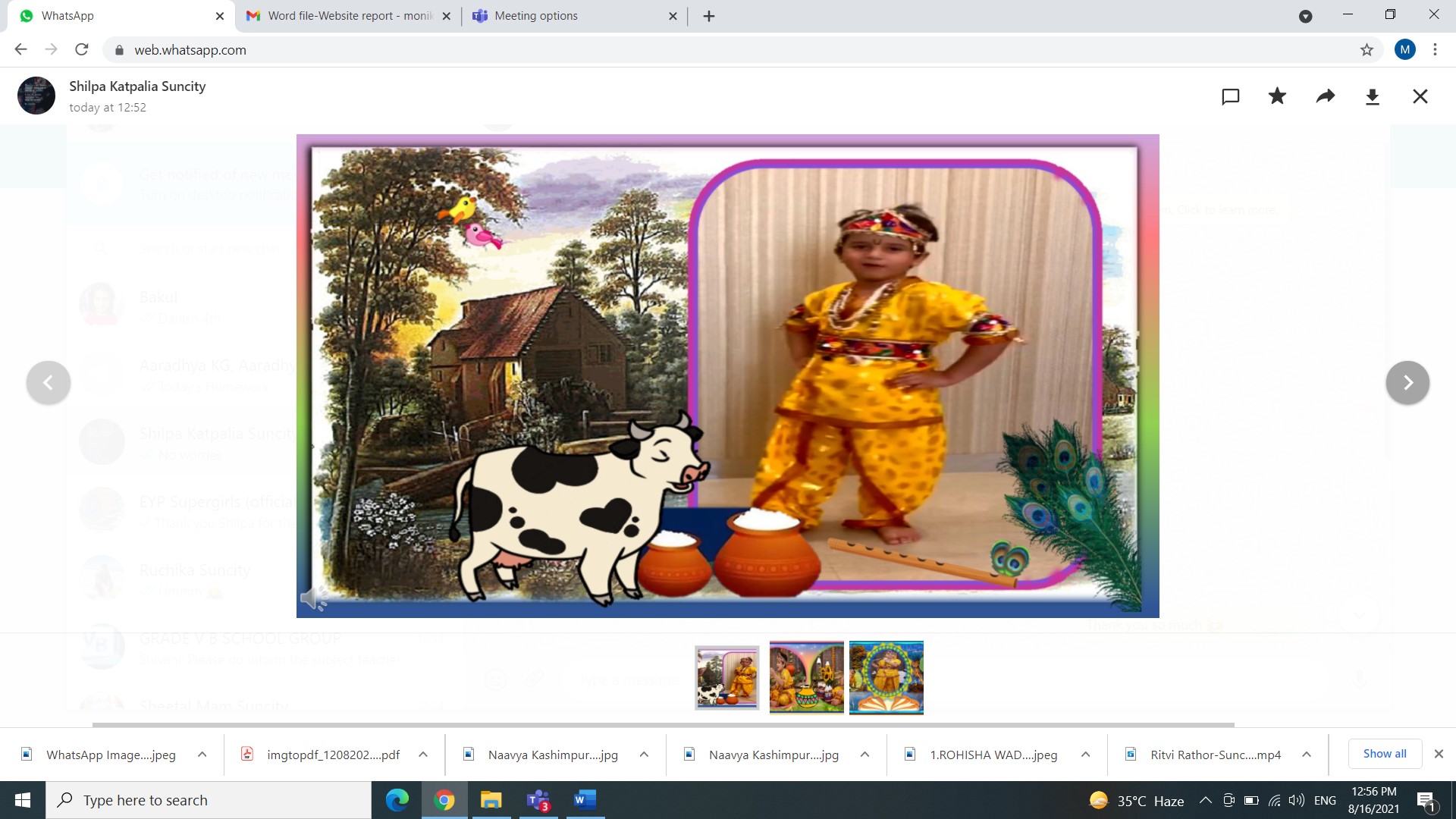Star this media message
Viewport: 1456px width, 819px height.
point(1277,96)
